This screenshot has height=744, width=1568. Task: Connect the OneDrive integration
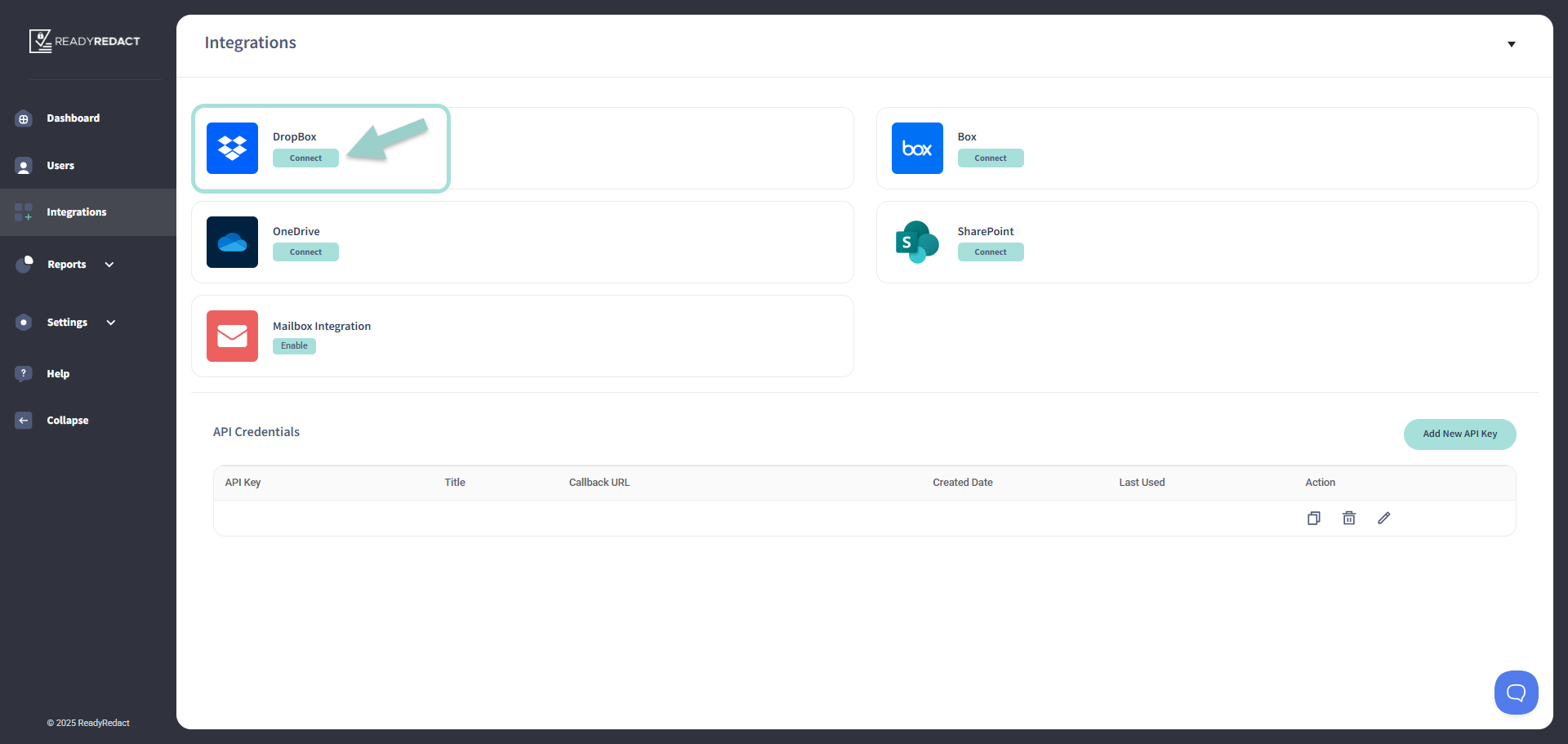(305, 252)
